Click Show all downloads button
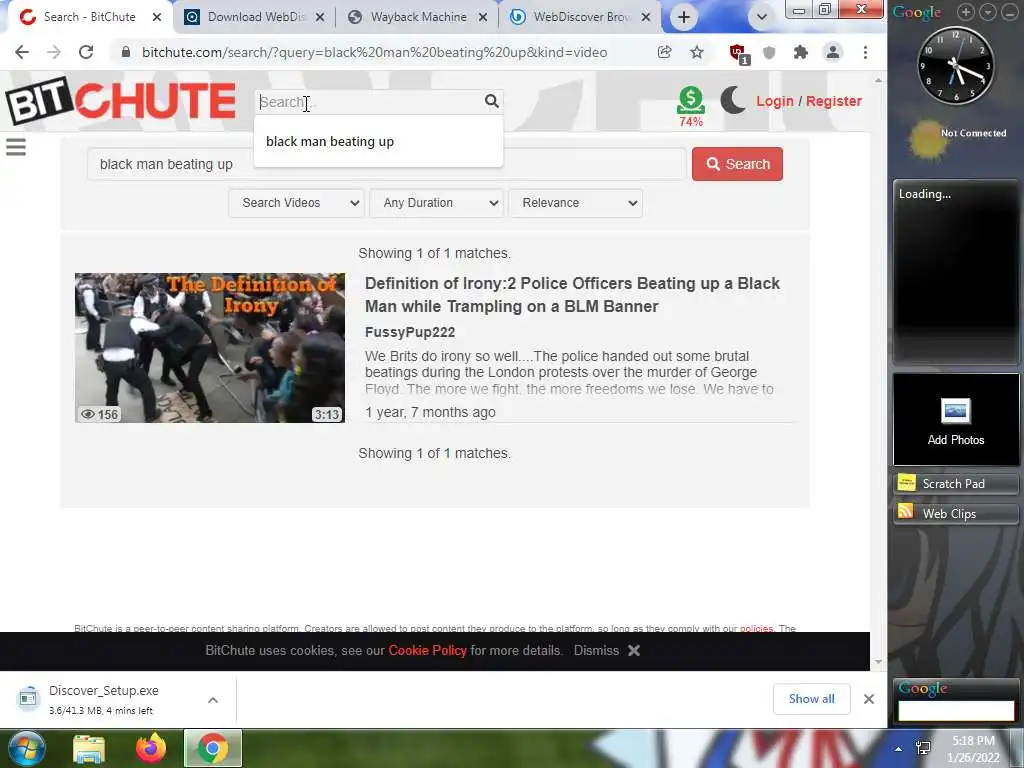Screen dimensions: 1024x768 pyautogui.click(x=812, y=699)
